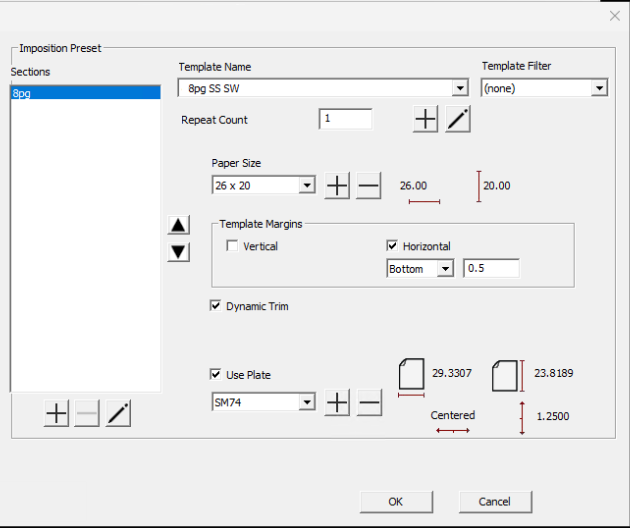Disable the Use Plate checkbox

[x=215, y=375]
